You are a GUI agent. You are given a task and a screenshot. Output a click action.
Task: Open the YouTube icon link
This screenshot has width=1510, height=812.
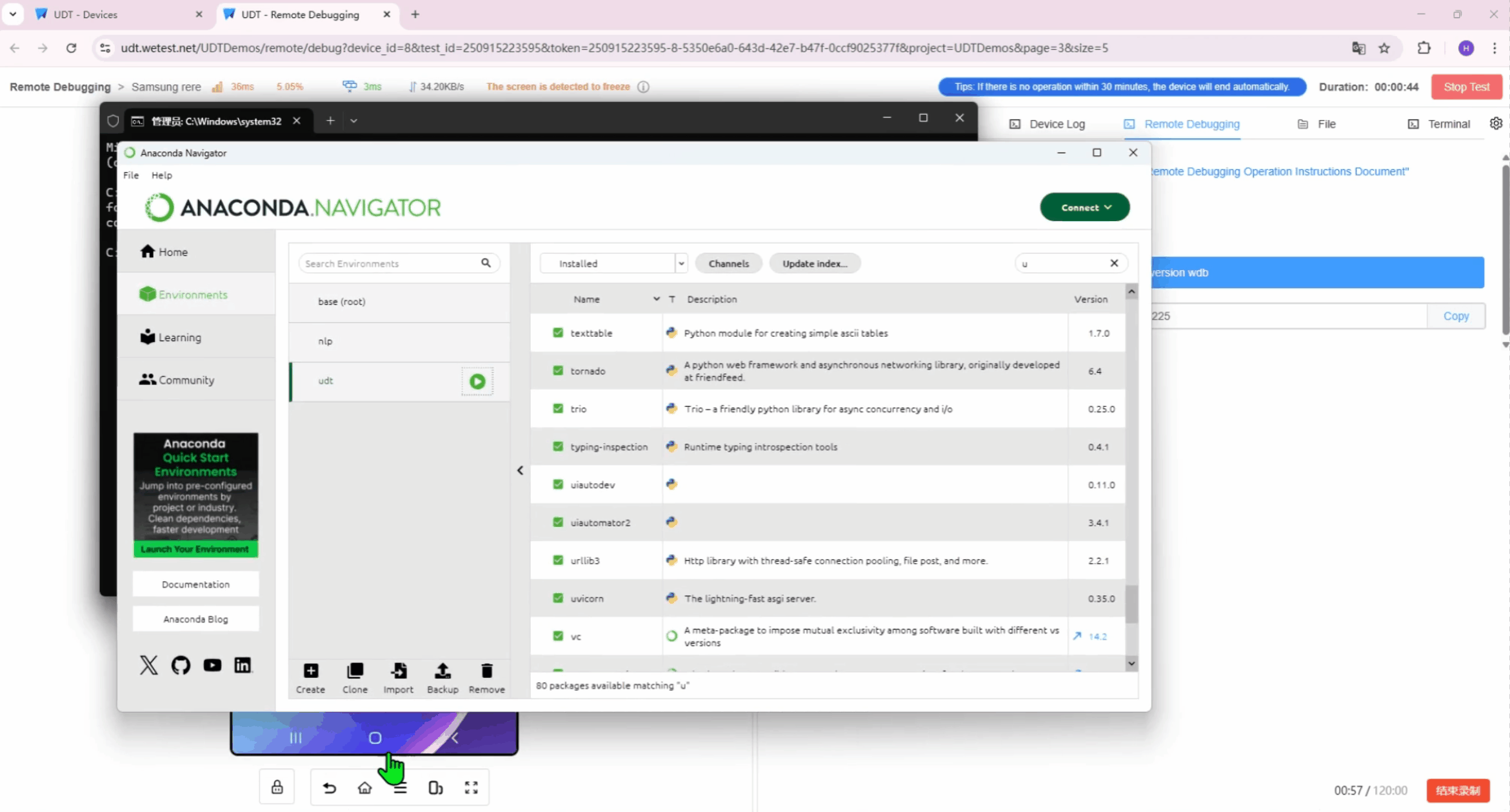(x=212, y=665)
